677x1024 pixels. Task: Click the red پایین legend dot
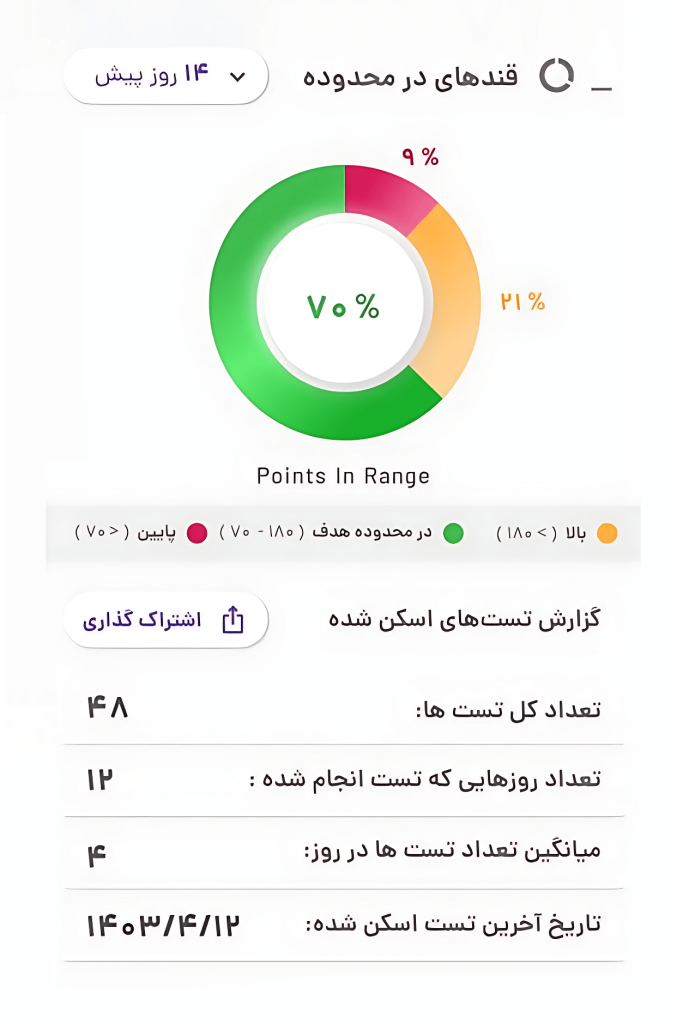point(197,533)
